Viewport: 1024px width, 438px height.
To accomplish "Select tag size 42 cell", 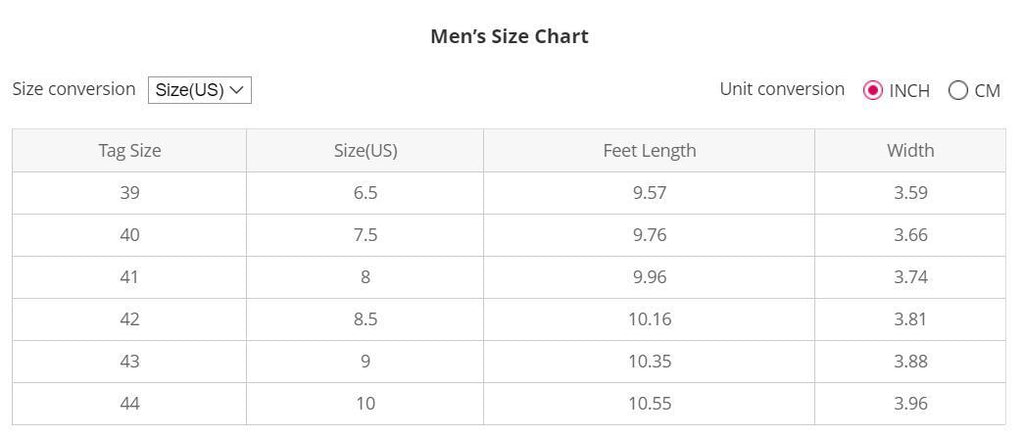I will tap(129, 319).
